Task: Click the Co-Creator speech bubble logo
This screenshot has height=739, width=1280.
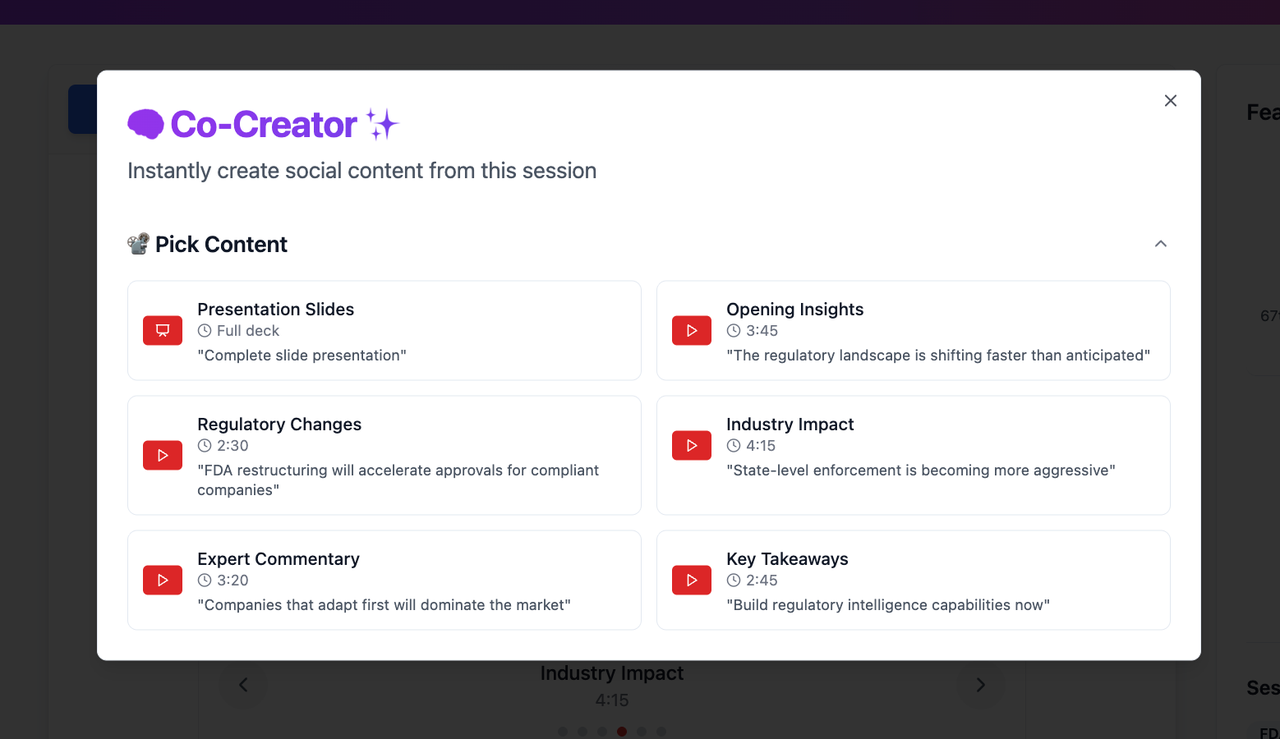Action: 145,124
